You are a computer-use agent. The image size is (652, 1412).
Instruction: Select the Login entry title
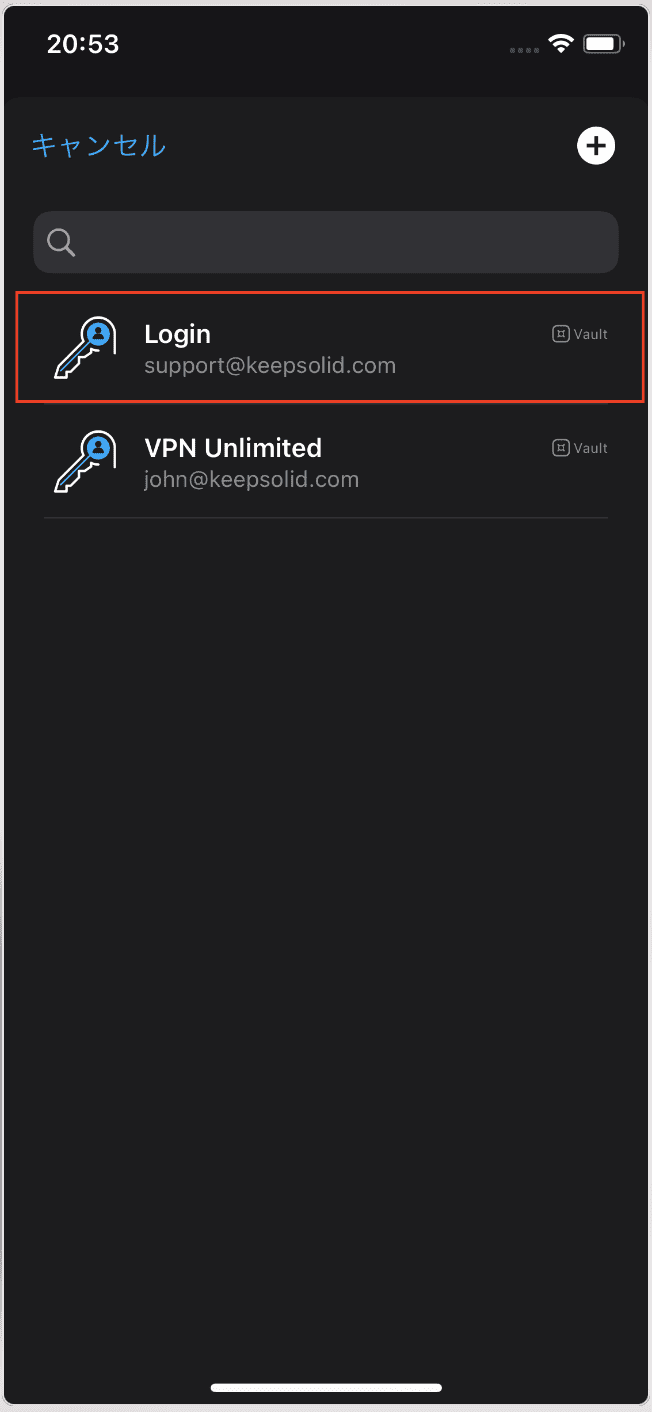click(177, 334)
